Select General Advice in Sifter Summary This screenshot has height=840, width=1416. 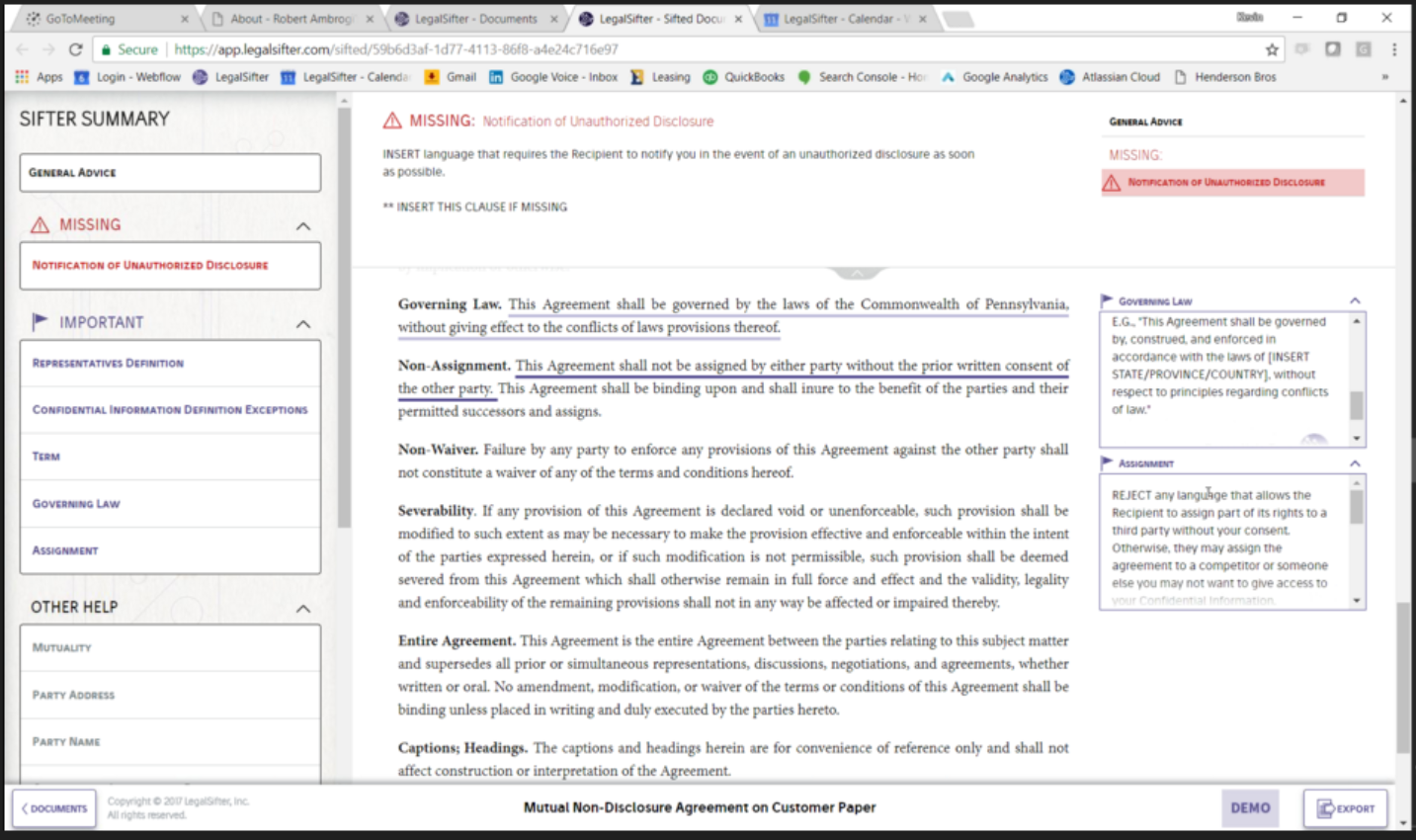[170, 172]
